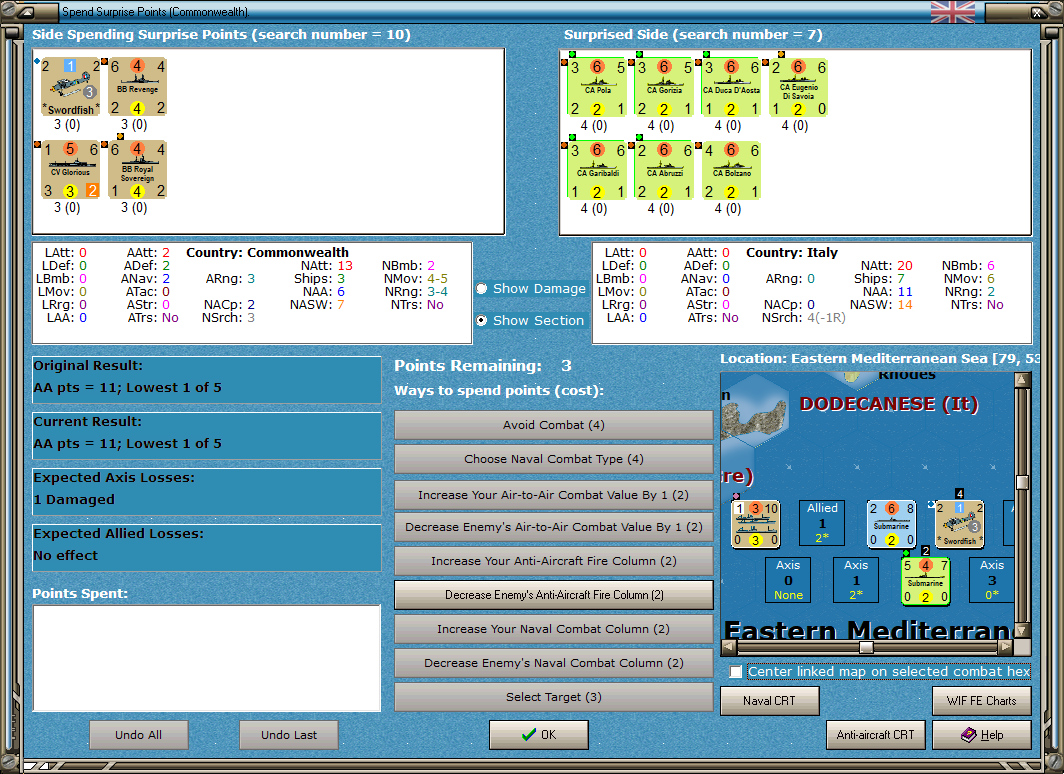This screenshot has height=774, width=1064.
Task: Click the Axis 0 None sea box
Action: pos(788,580)
